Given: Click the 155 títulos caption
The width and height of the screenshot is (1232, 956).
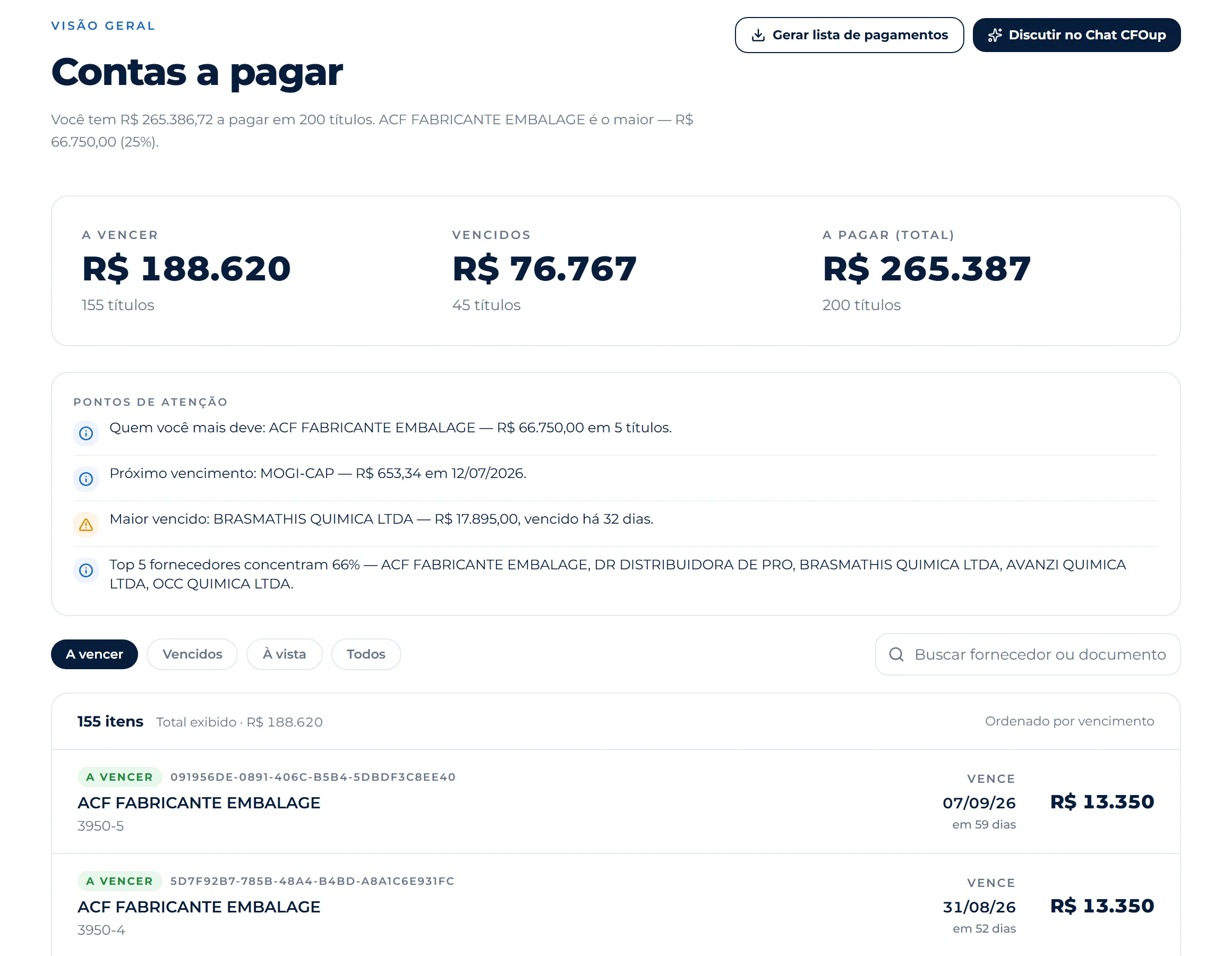Looking at the screenshot, I should click(x=118, y=305).
